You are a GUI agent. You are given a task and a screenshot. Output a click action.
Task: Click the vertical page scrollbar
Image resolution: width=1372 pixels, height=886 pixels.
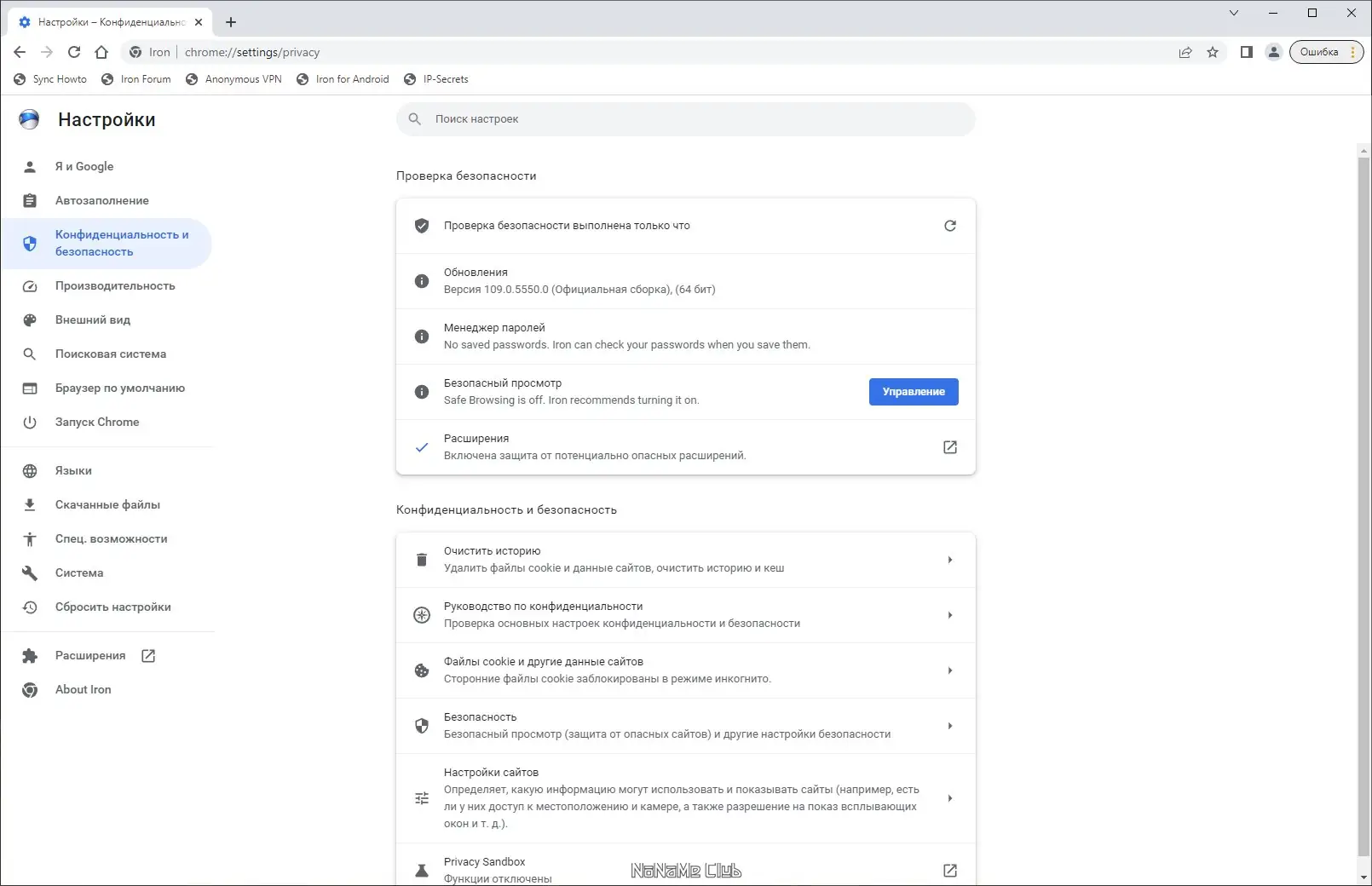tap(1363, 511)
